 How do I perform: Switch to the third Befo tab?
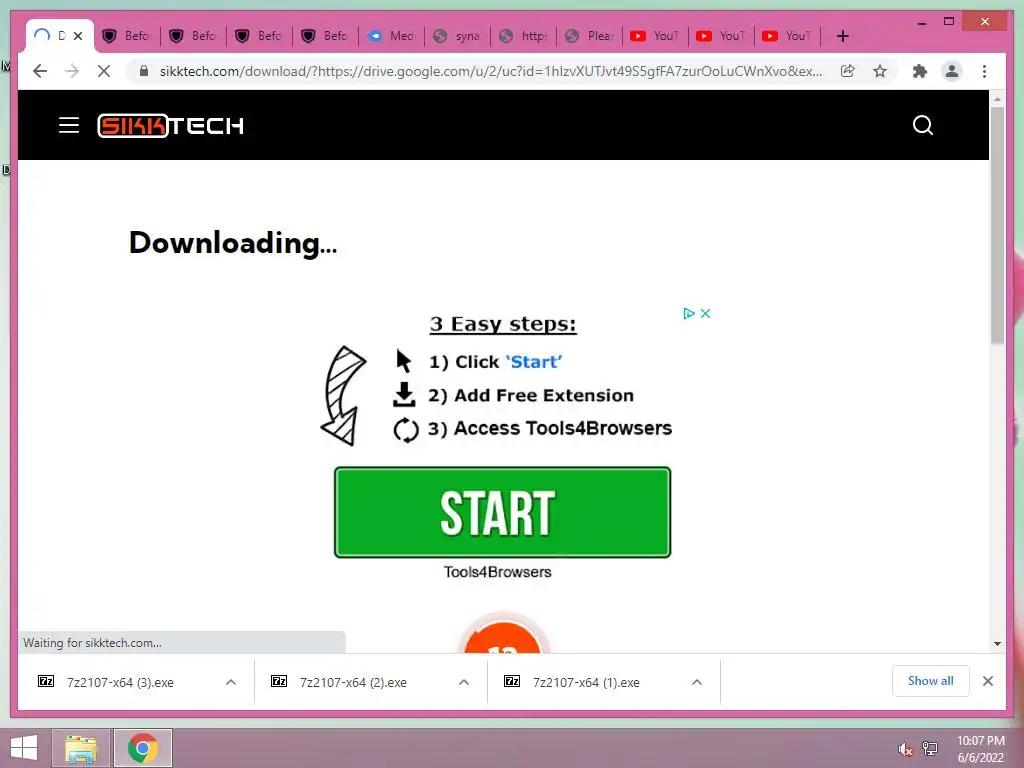pyautogui.click(x=260, y=36)
